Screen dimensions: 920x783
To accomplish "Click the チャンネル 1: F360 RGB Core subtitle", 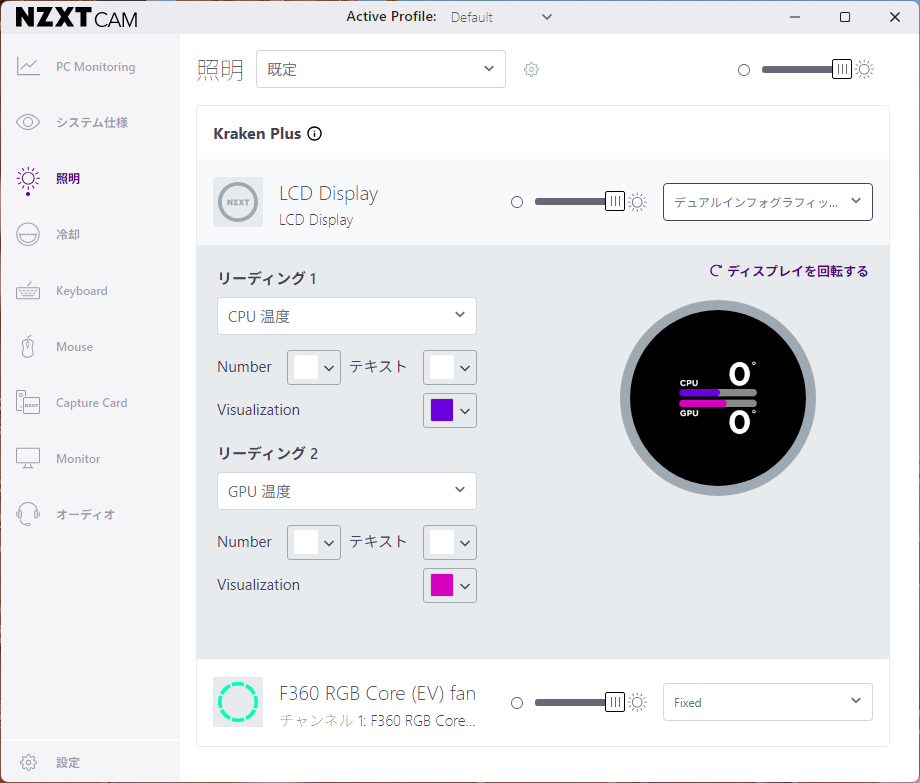I will pos(377,720).
